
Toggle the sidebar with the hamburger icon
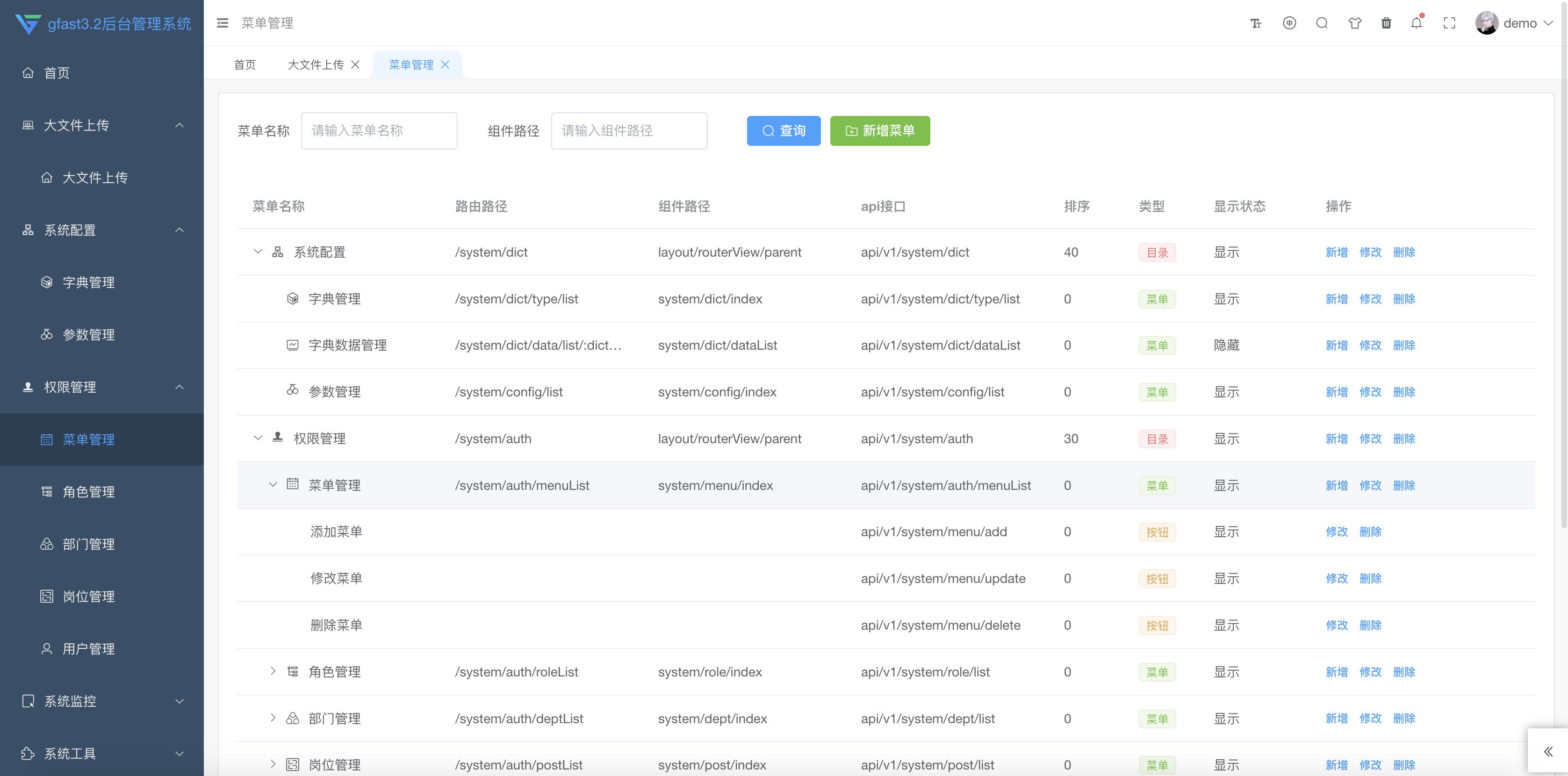tap(222, 22)
